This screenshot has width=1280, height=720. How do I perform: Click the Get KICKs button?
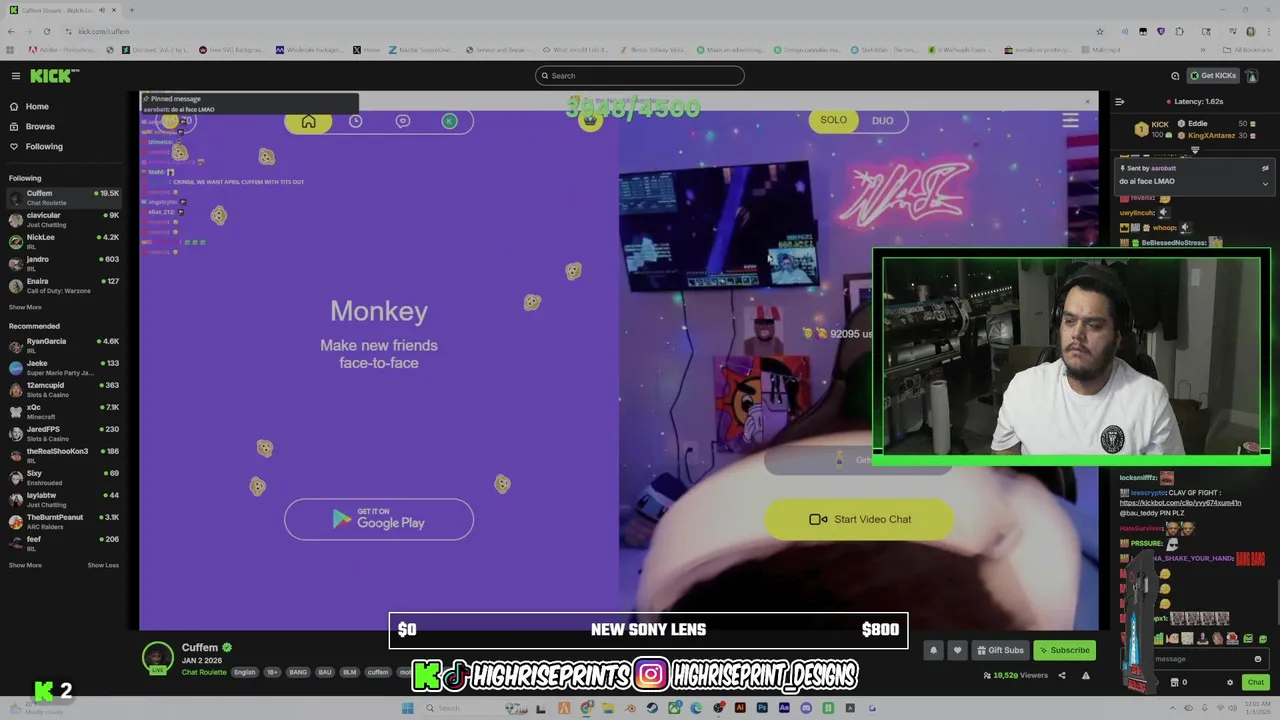[x=1212, y=76]
